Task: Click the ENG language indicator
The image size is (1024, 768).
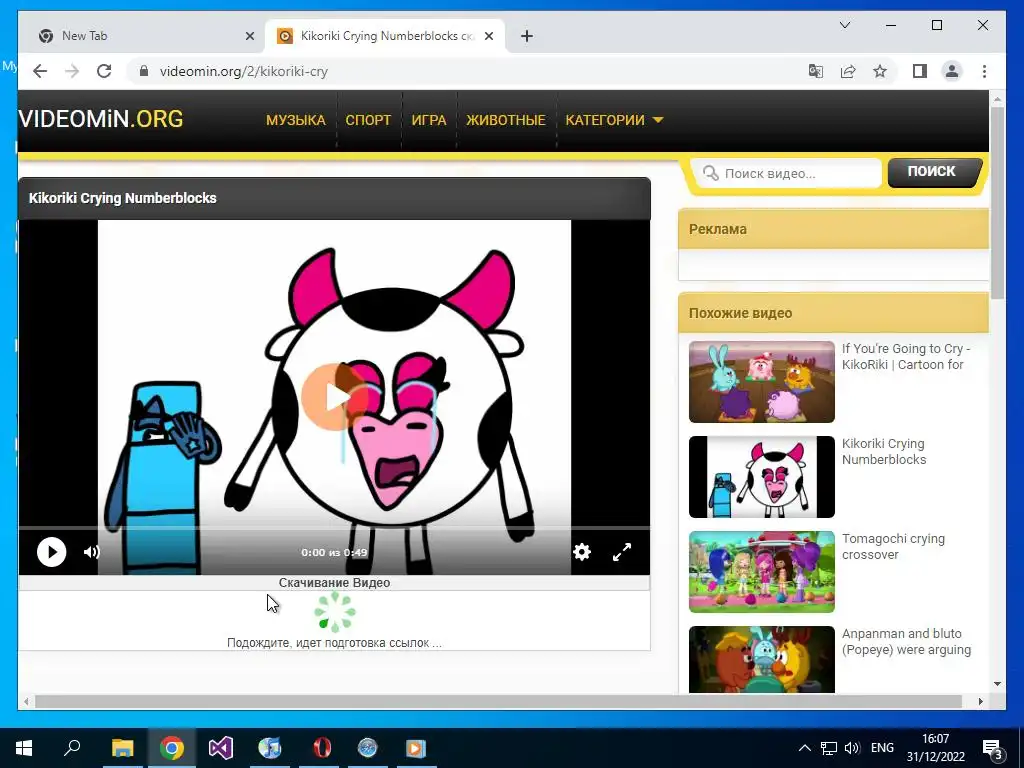Action: 882,748
